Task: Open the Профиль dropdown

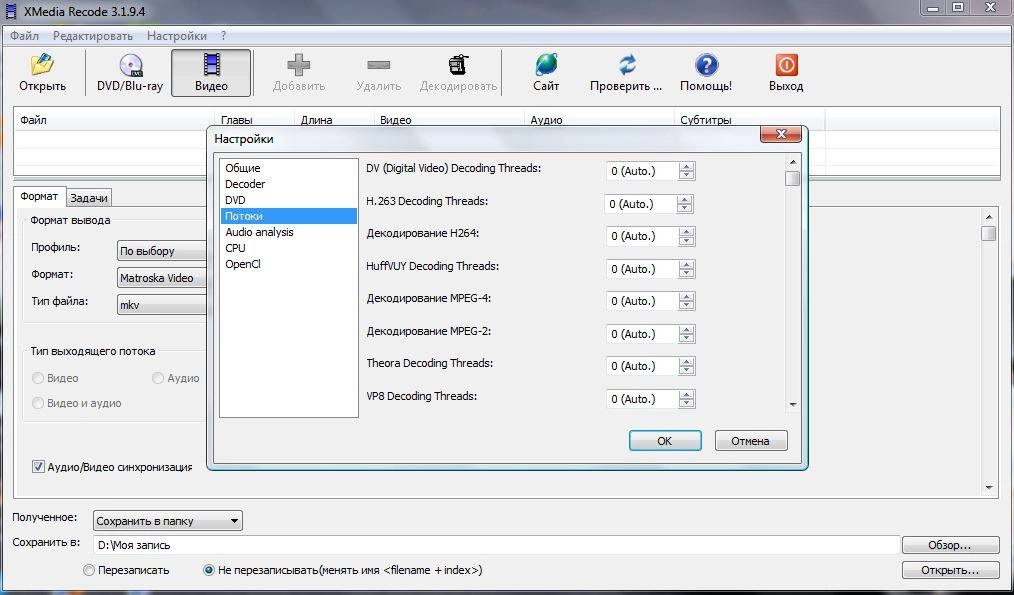Action: pyautogui.click(x=162, y=251)
